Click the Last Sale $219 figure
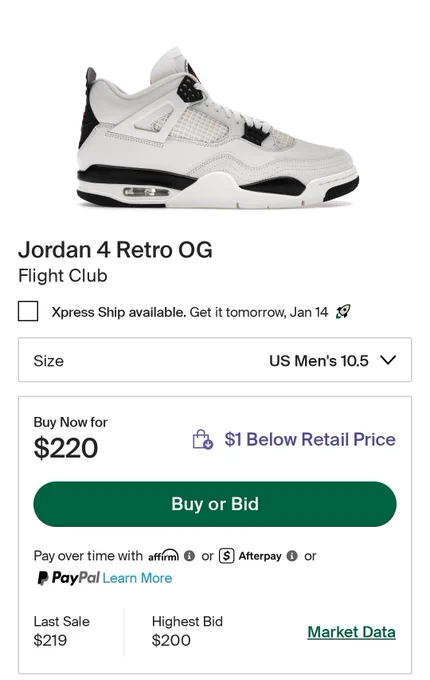 coord(50,640)
